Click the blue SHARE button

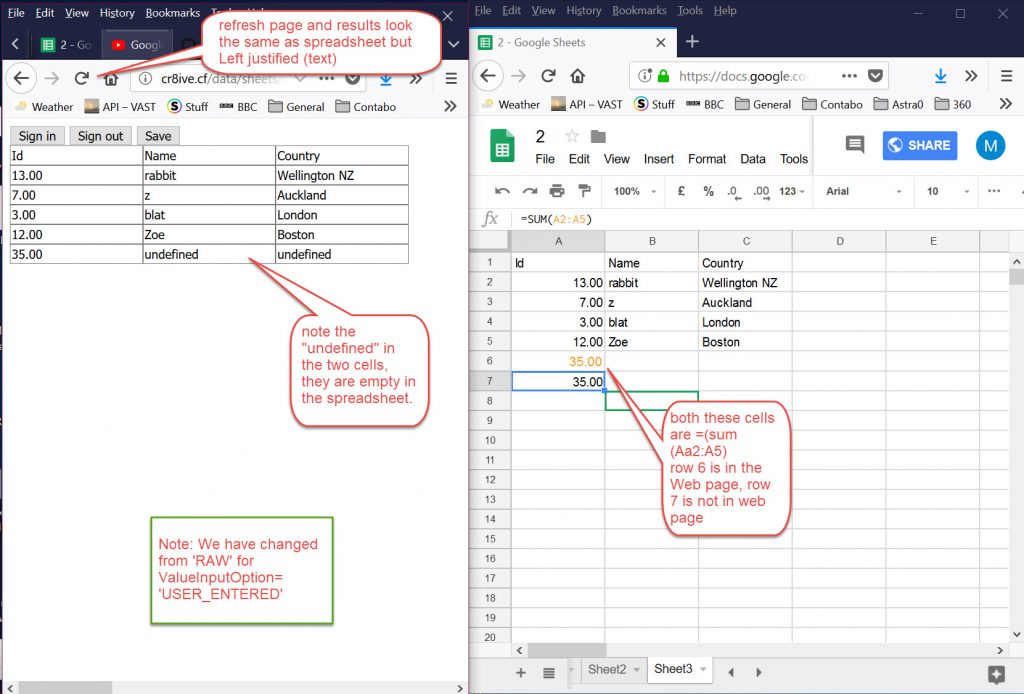[919, 145]
